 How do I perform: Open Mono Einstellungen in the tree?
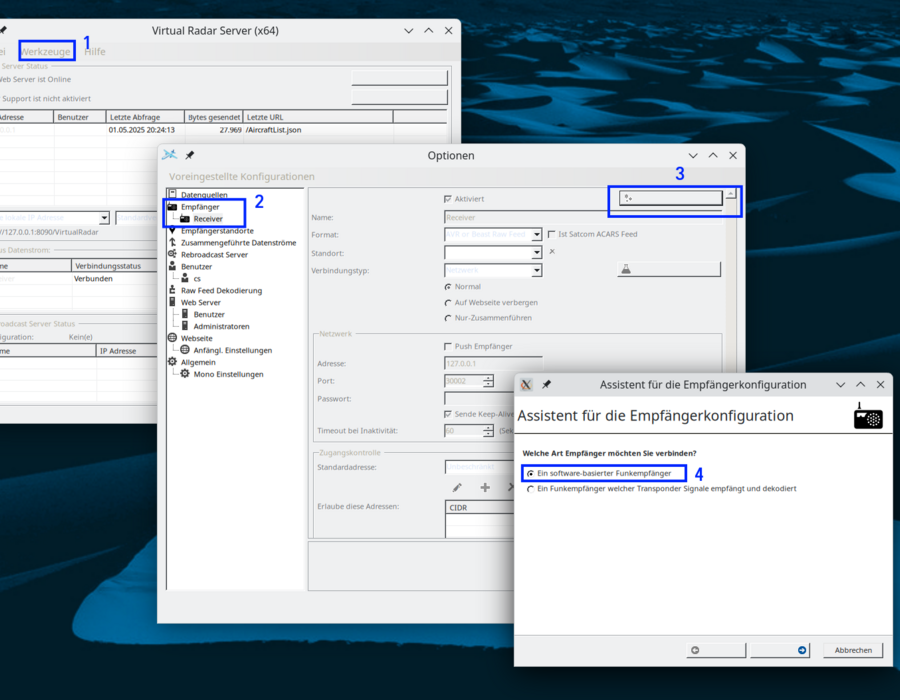click(228, 375)
